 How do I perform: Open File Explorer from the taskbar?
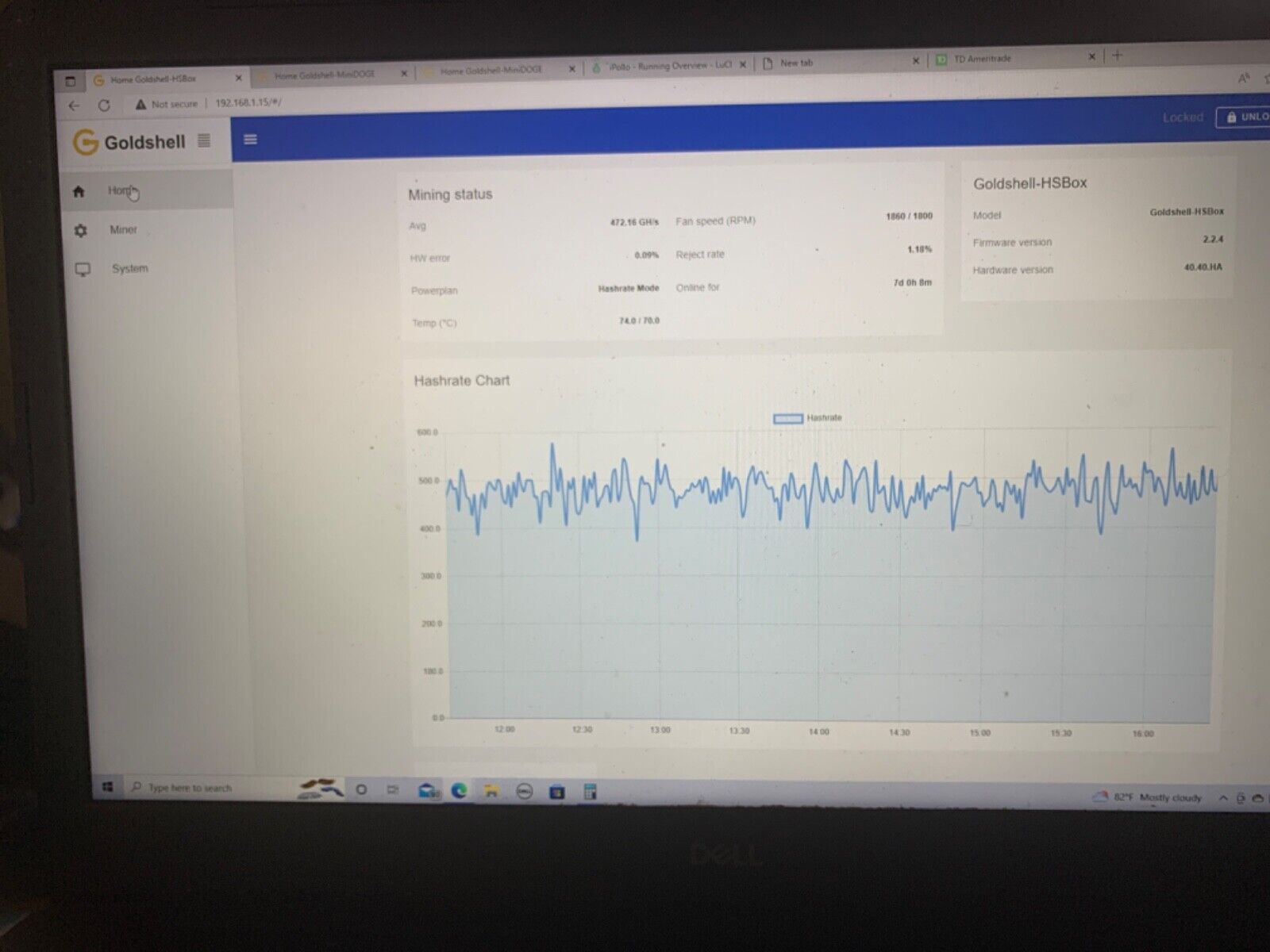point(491,790)
